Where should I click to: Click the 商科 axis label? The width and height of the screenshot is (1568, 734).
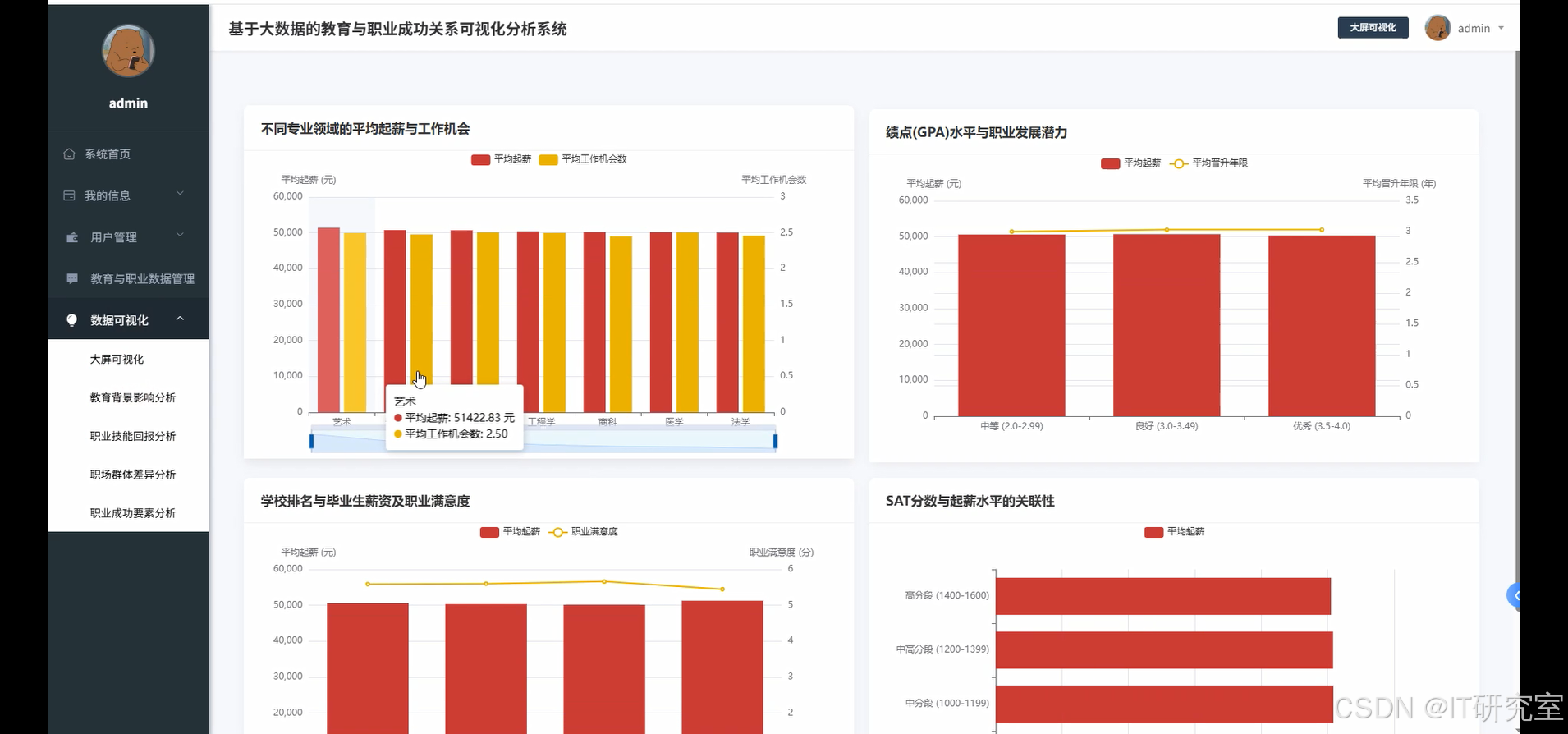point(607,421)
